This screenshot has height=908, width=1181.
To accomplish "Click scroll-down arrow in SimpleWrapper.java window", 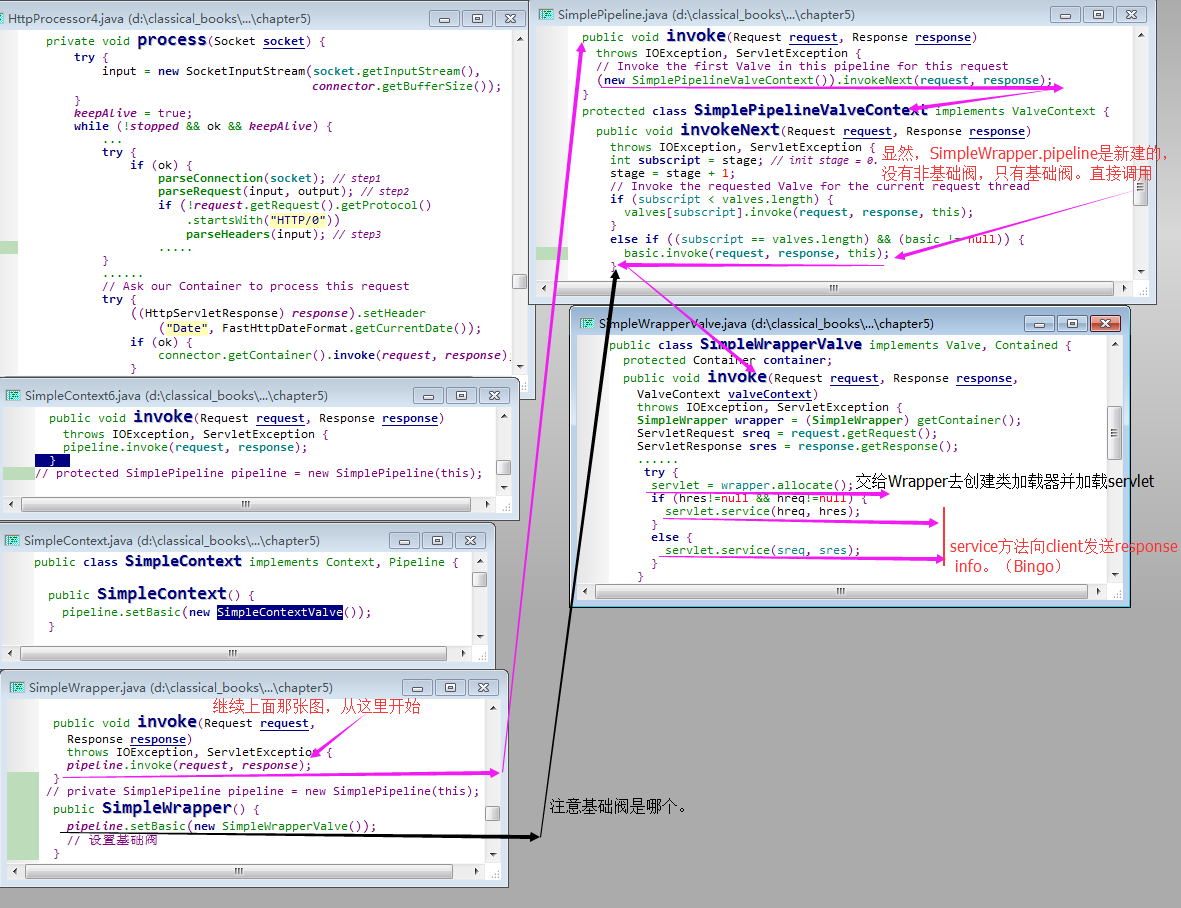I will (x=493, y=855).
